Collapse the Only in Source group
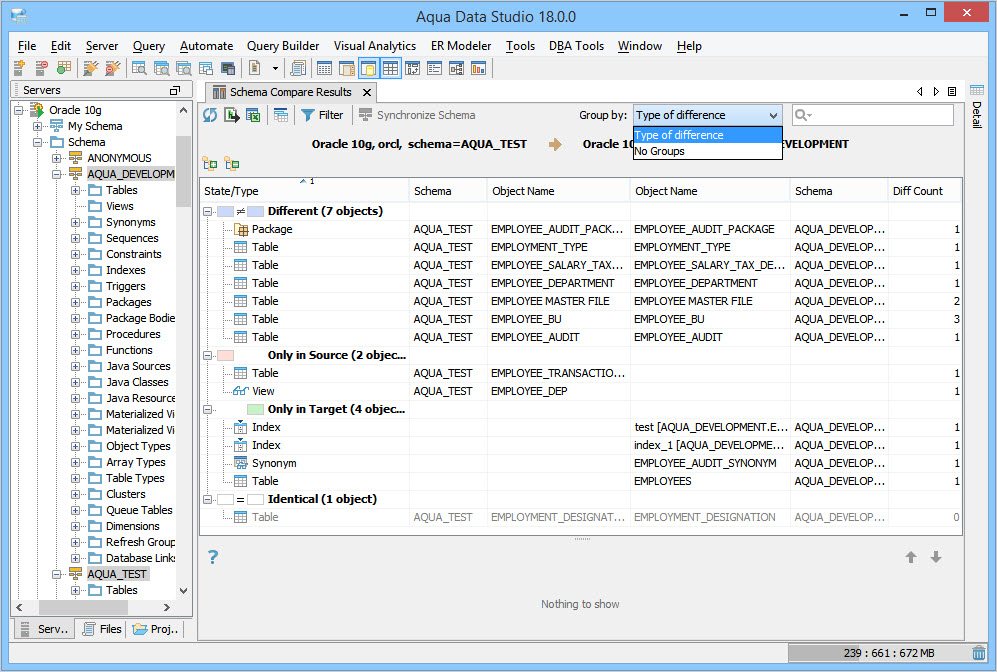 point(207,355)
